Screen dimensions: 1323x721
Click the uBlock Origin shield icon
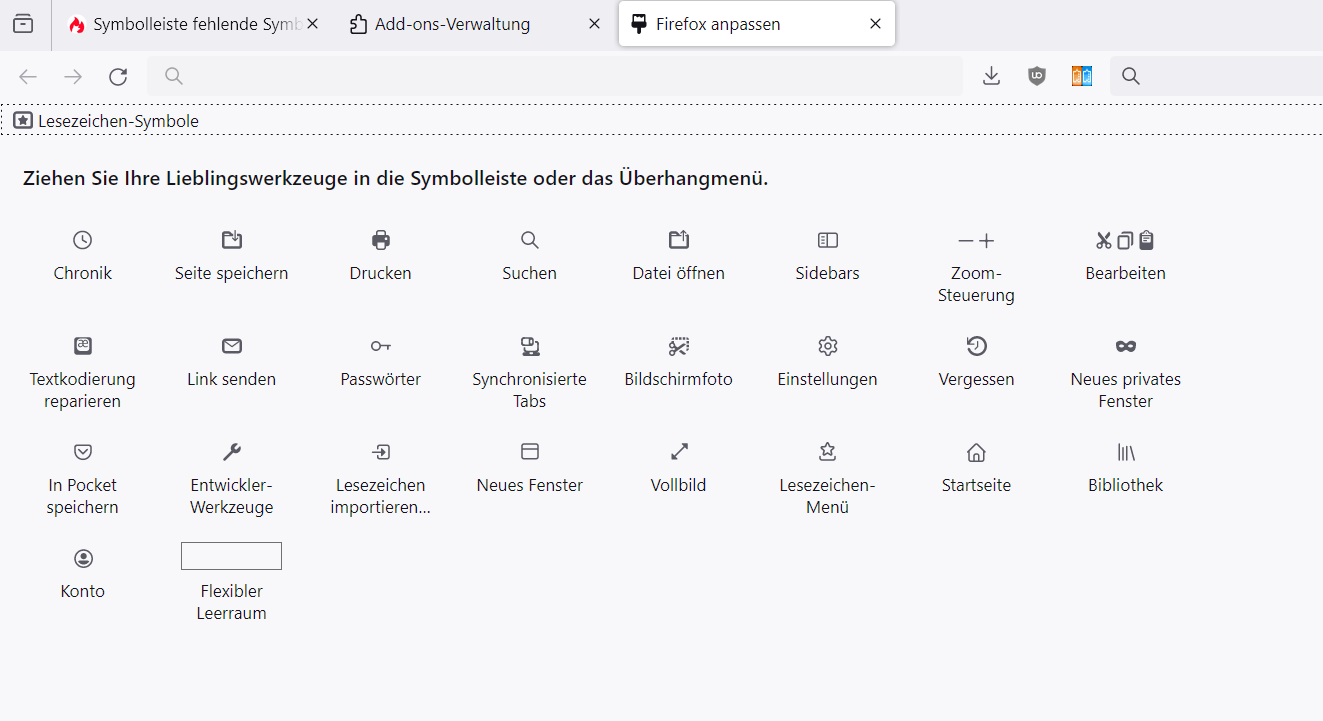click(1037, 76)
